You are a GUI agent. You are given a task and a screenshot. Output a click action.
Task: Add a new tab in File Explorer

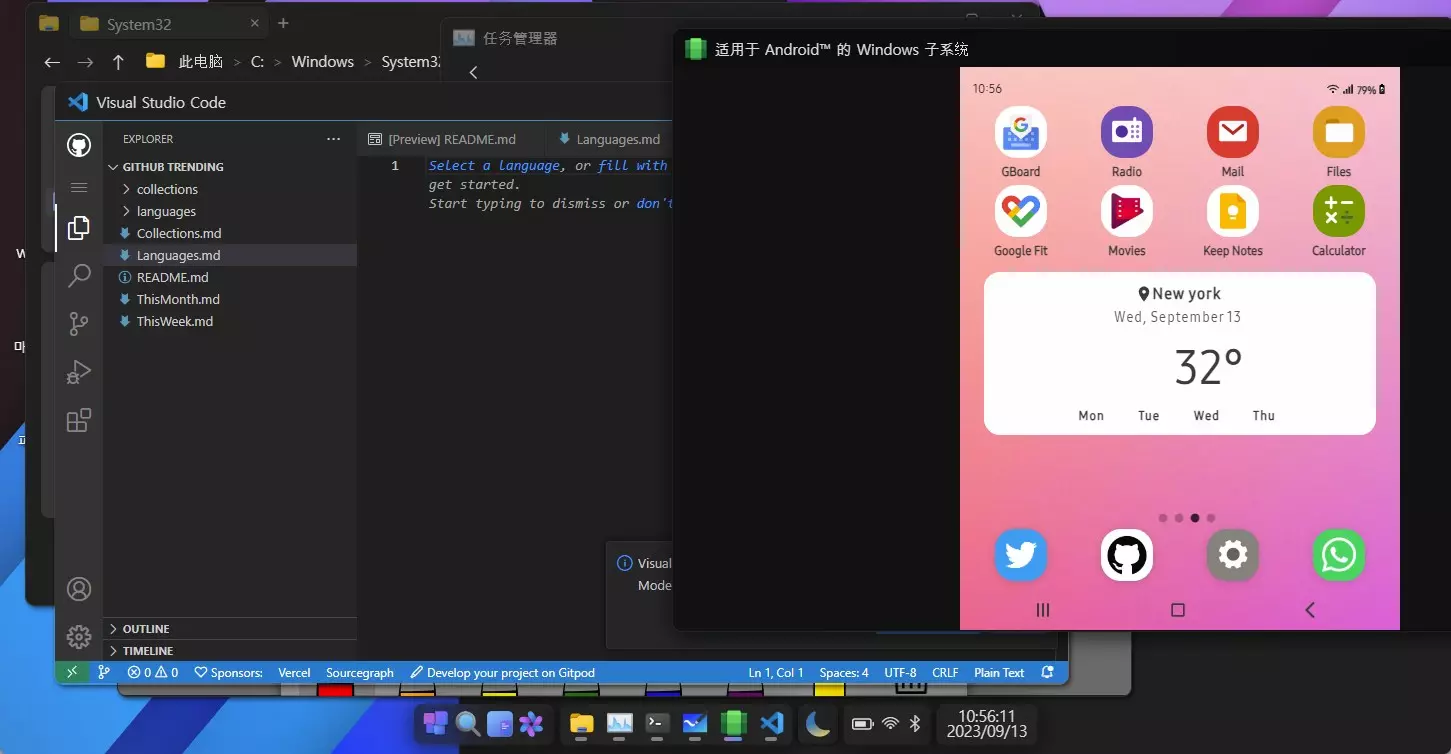click(x=283, y=23)
